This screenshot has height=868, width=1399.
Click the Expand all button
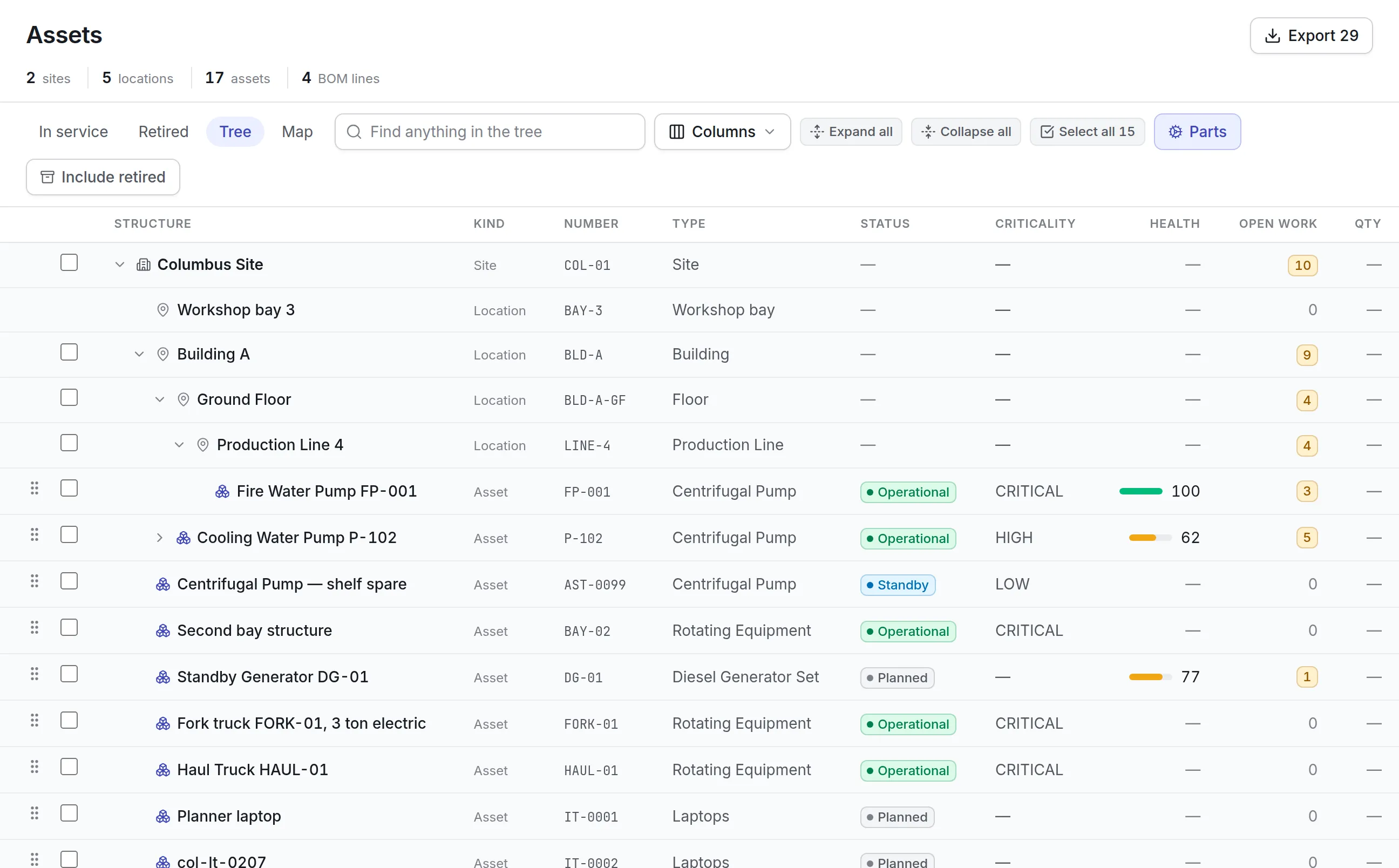click(x=851, y=132)
